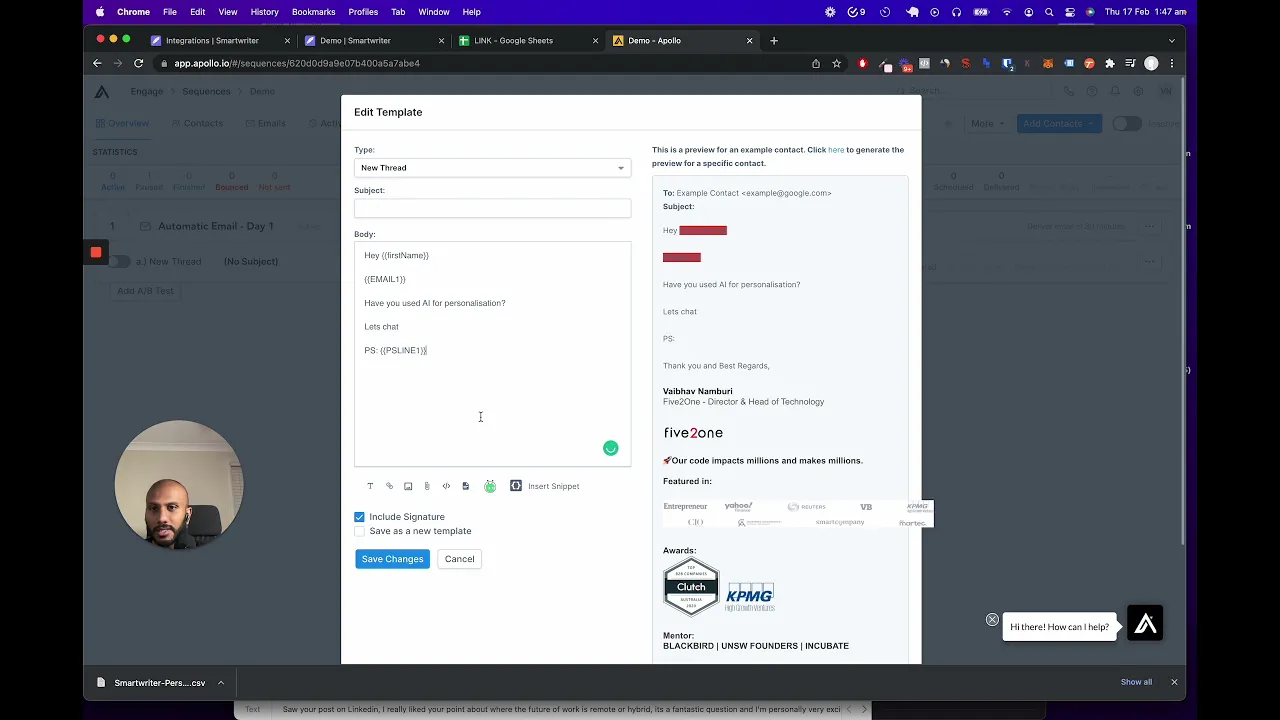
Task: Expand the Smartwriter csv download options
Action: pyautogui.click(x=221, y=683)
